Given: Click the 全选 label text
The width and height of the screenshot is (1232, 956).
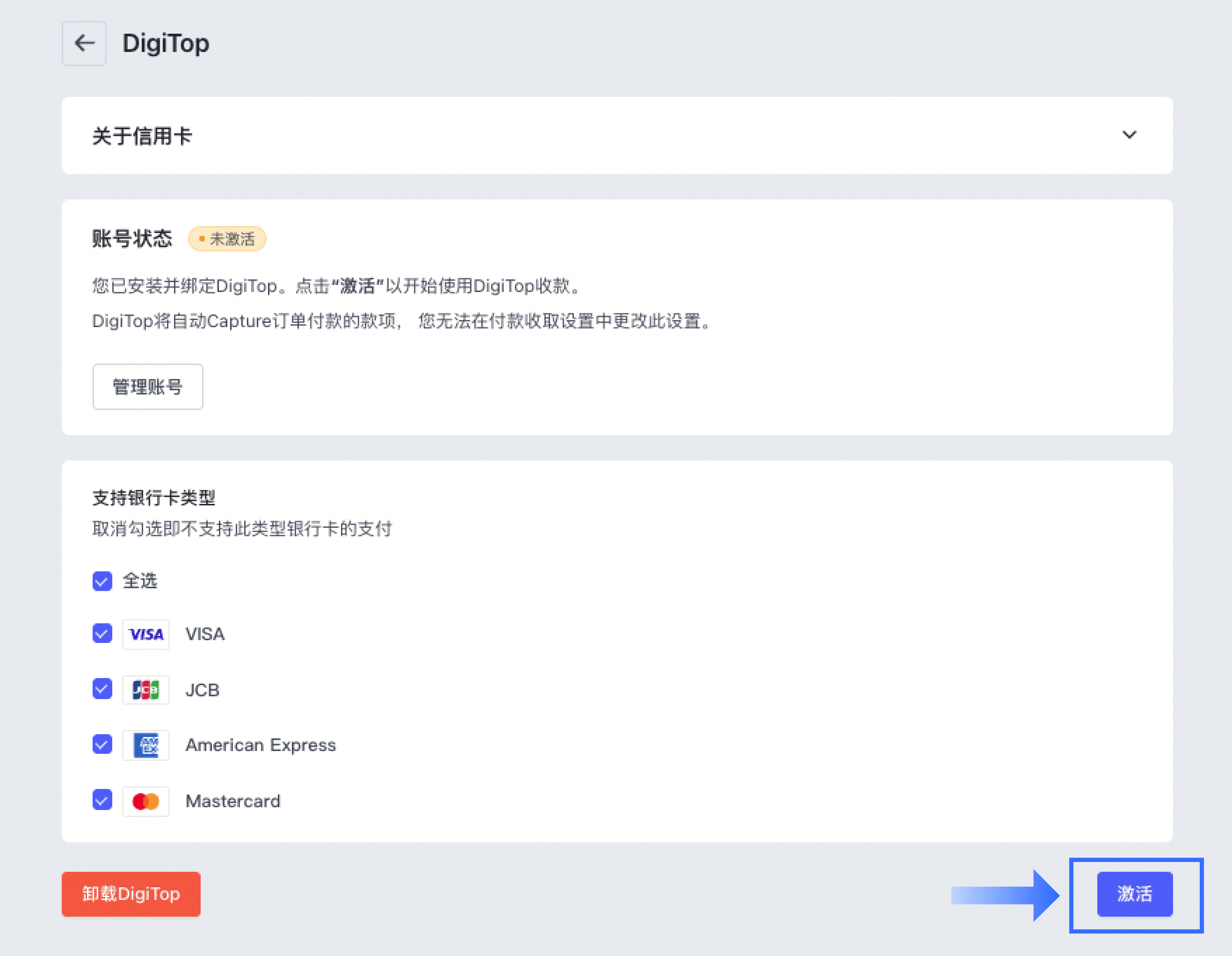Looking at the screenshot, I should (140, 581).
